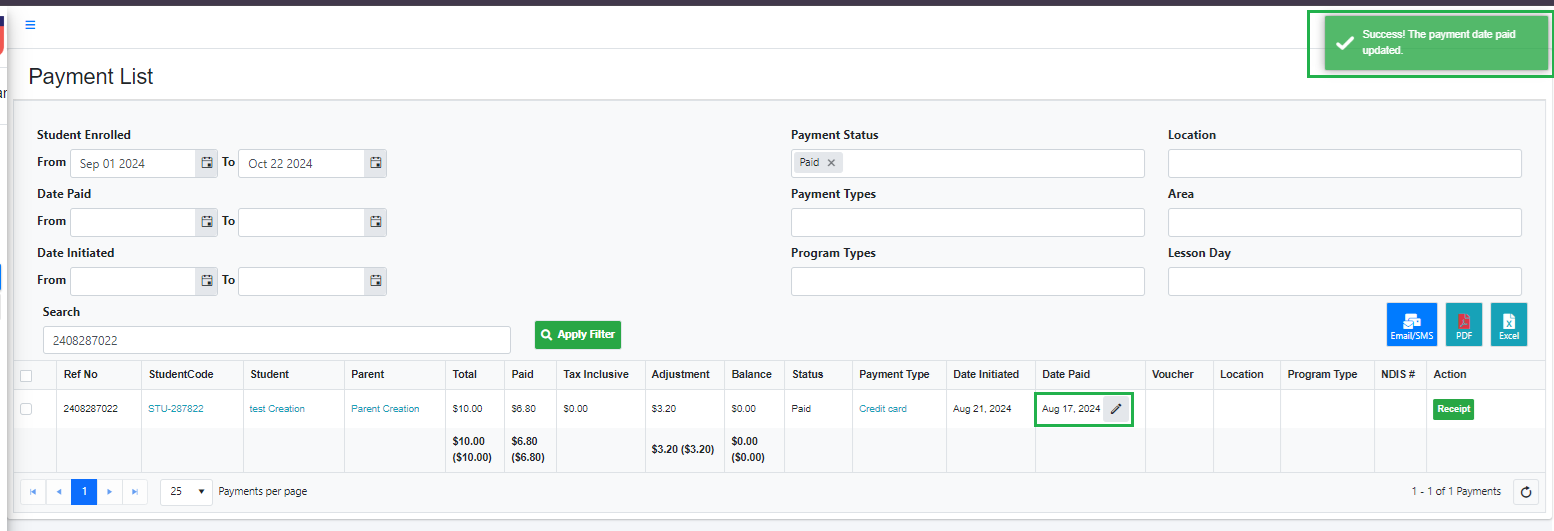Open calendar for Student Enrolled To date

coord(375,163)
